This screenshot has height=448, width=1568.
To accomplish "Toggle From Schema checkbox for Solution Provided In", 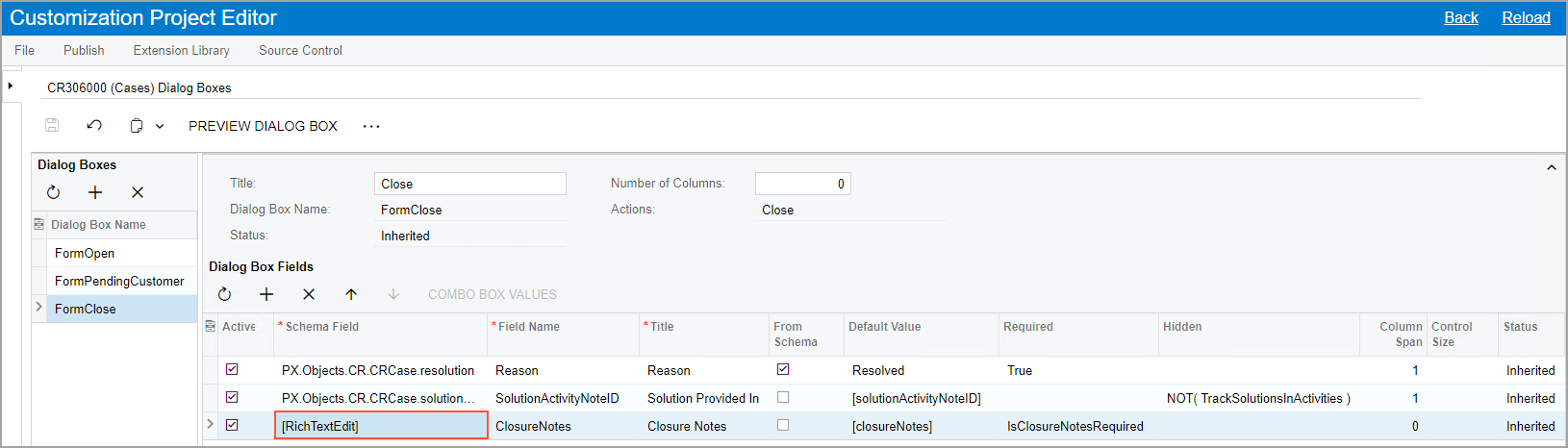I will pyautogui.click(x=783, y=397).
